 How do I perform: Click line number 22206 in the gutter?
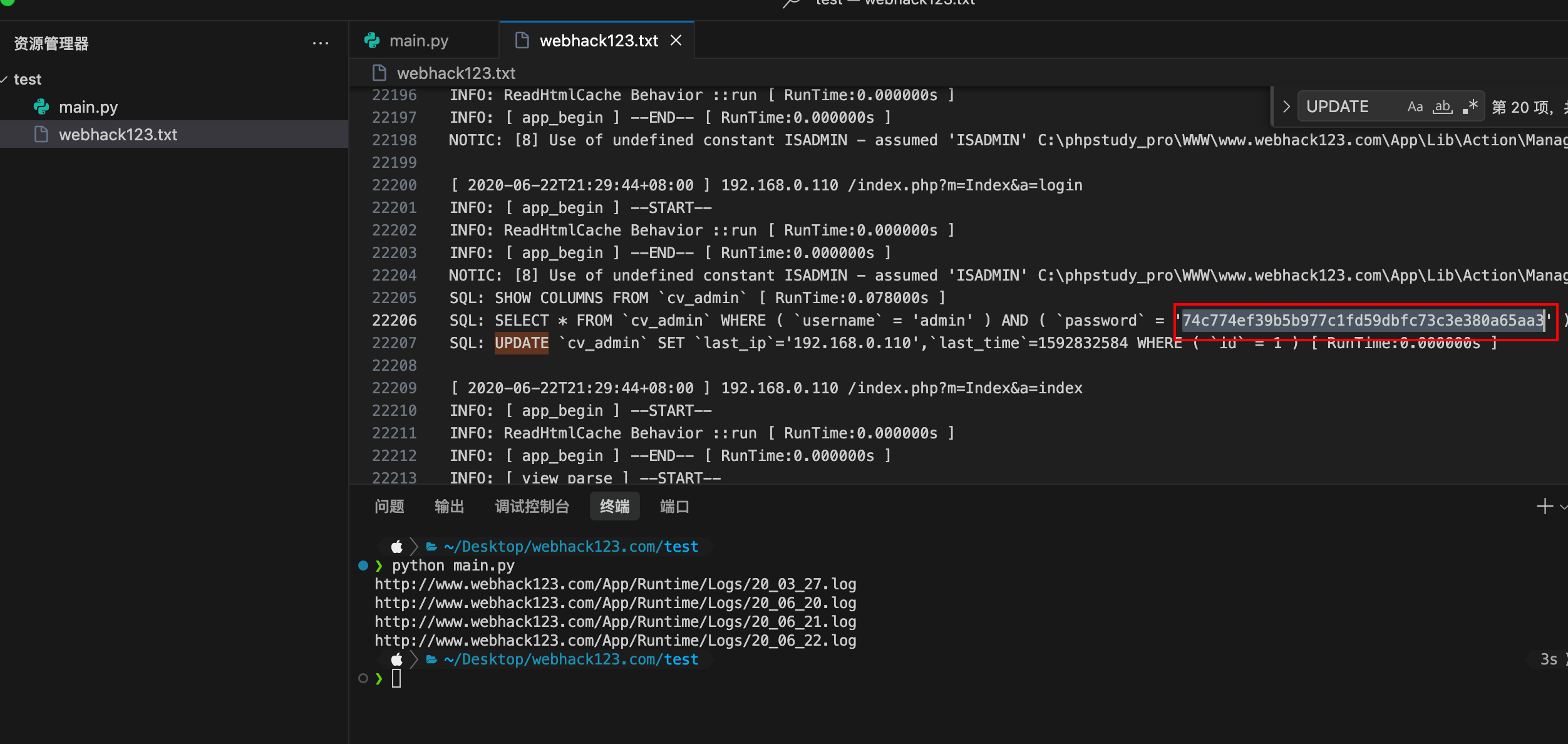click(395, 321)
